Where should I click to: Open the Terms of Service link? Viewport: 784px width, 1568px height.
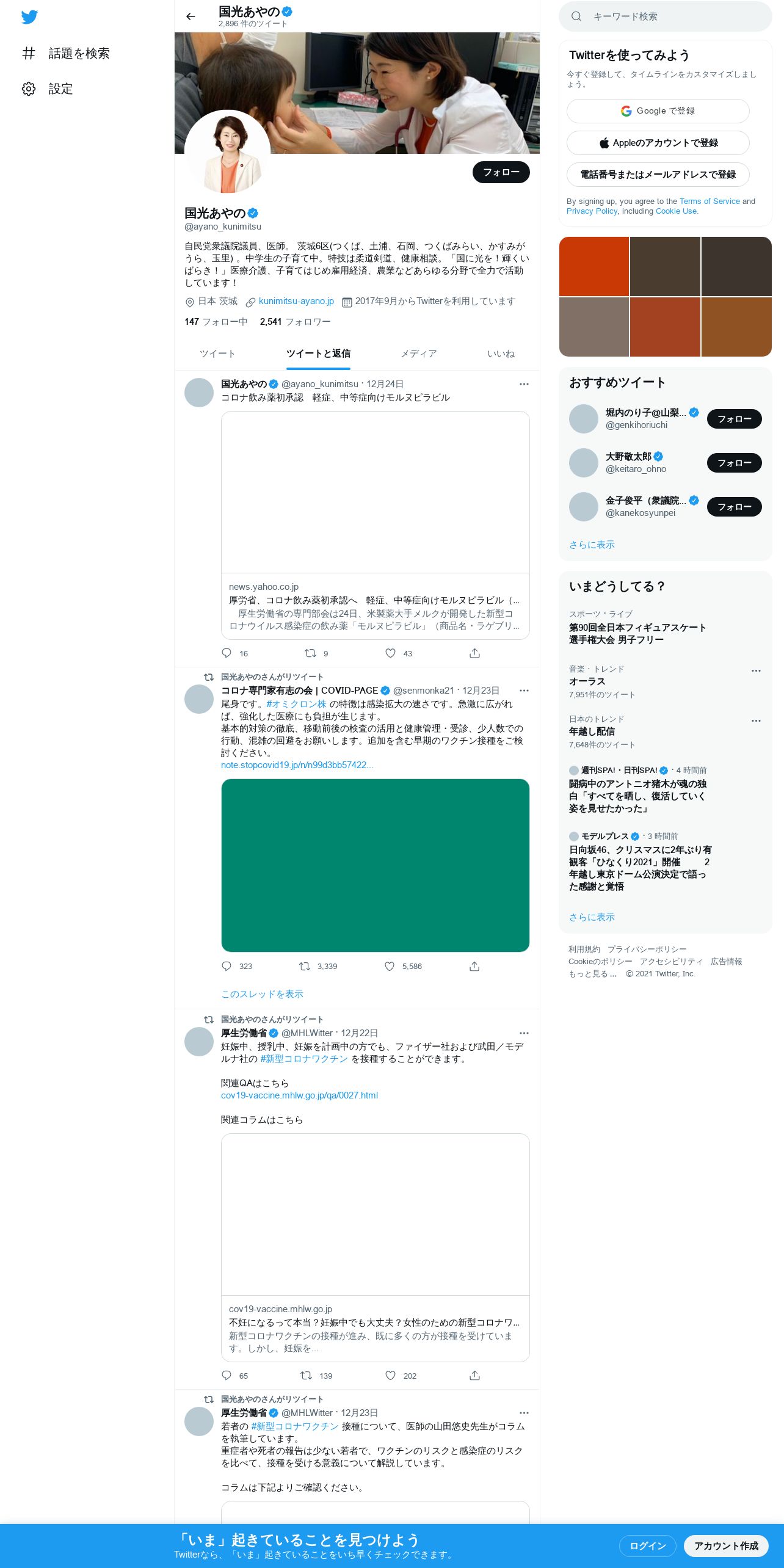pyautogui.click(x=710, y=201)
